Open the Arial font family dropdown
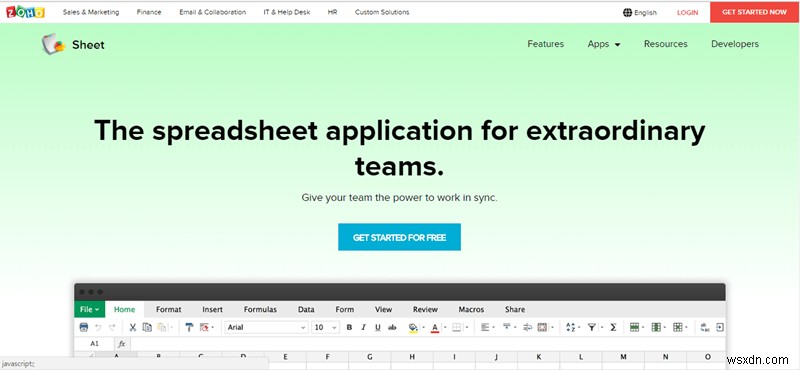 [266, 327]
